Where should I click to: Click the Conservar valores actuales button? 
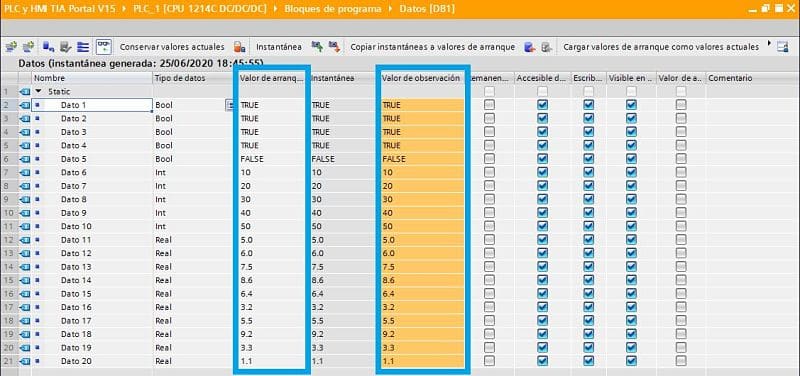point(172,47)
